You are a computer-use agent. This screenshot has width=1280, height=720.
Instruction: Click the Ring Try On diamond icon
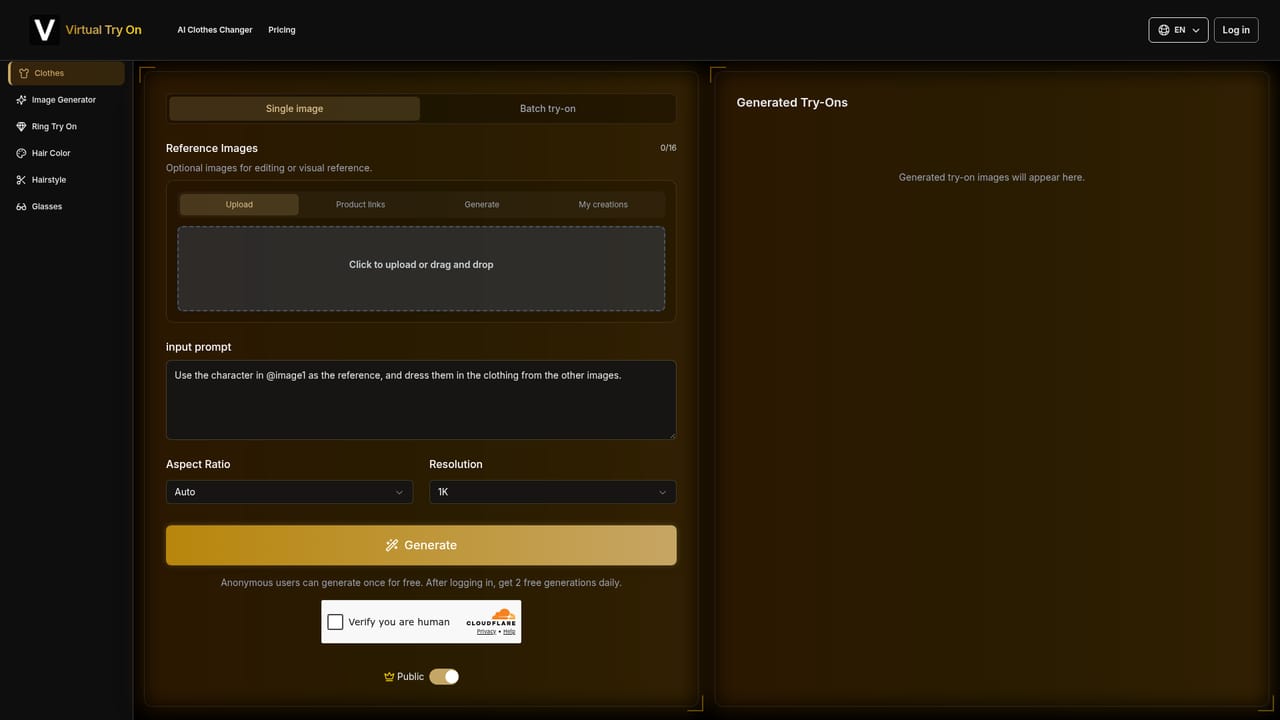point(22,127)
